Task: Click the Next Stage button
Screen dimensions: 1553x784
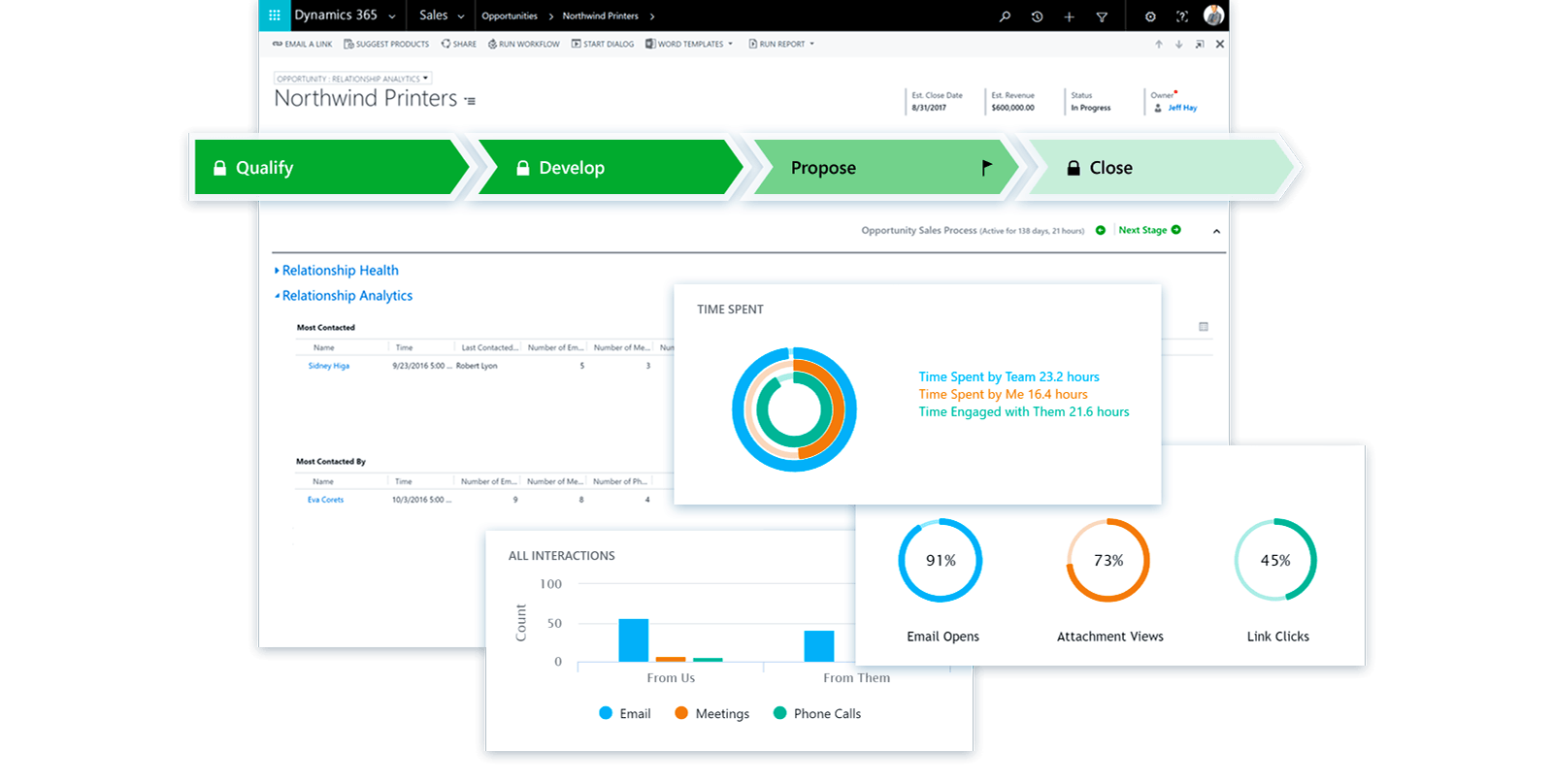Action: coord(1149,230)
